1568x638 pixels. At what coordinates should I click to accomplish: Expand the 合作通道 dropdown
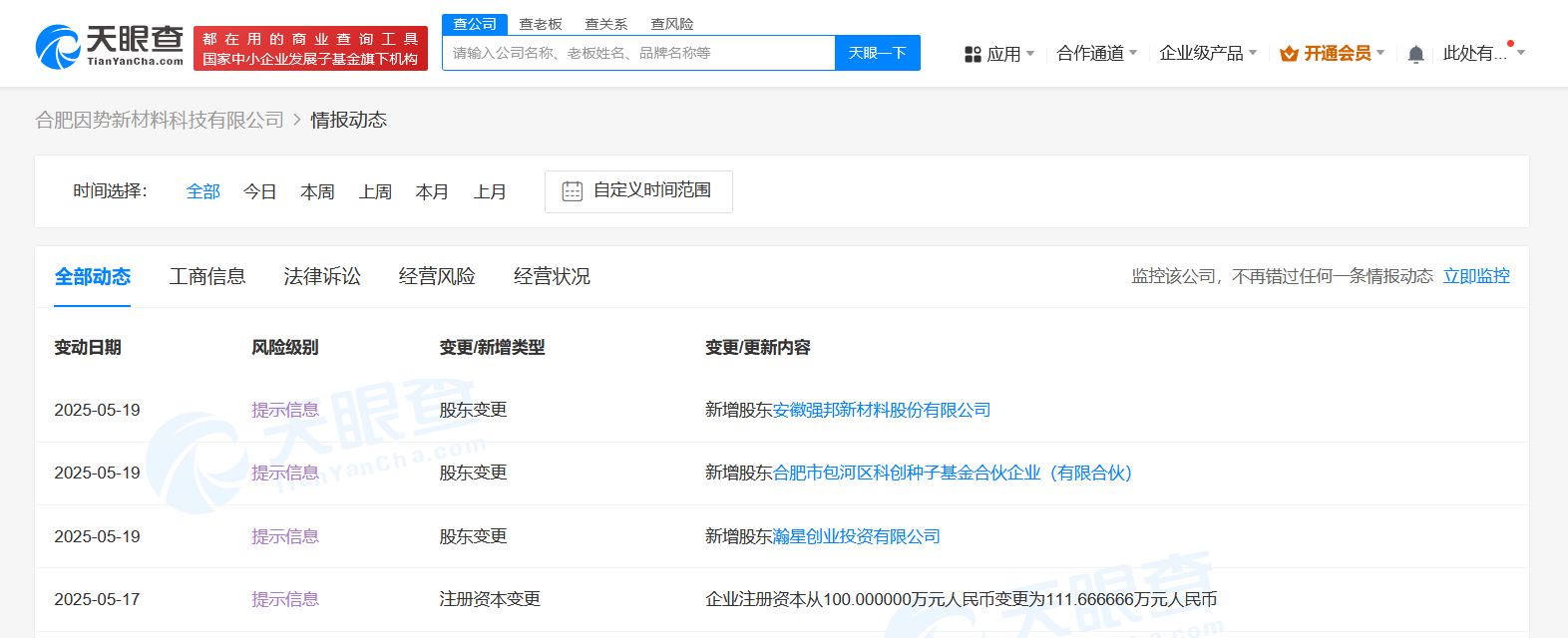coord(1096,54)
